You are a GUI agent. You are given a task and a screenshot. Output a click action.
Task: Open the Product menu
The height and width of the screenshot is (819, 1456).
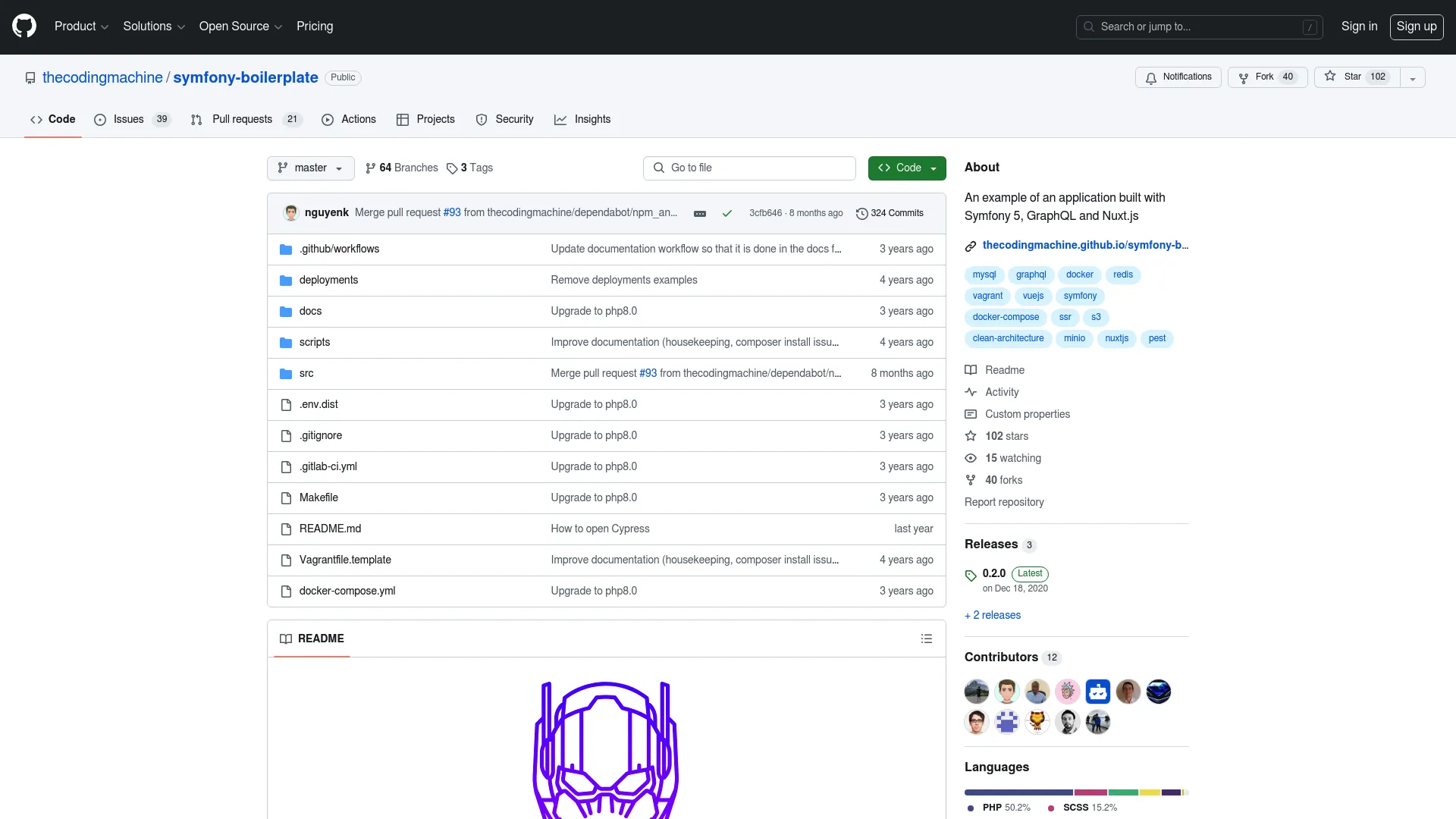tap(81, 27)
